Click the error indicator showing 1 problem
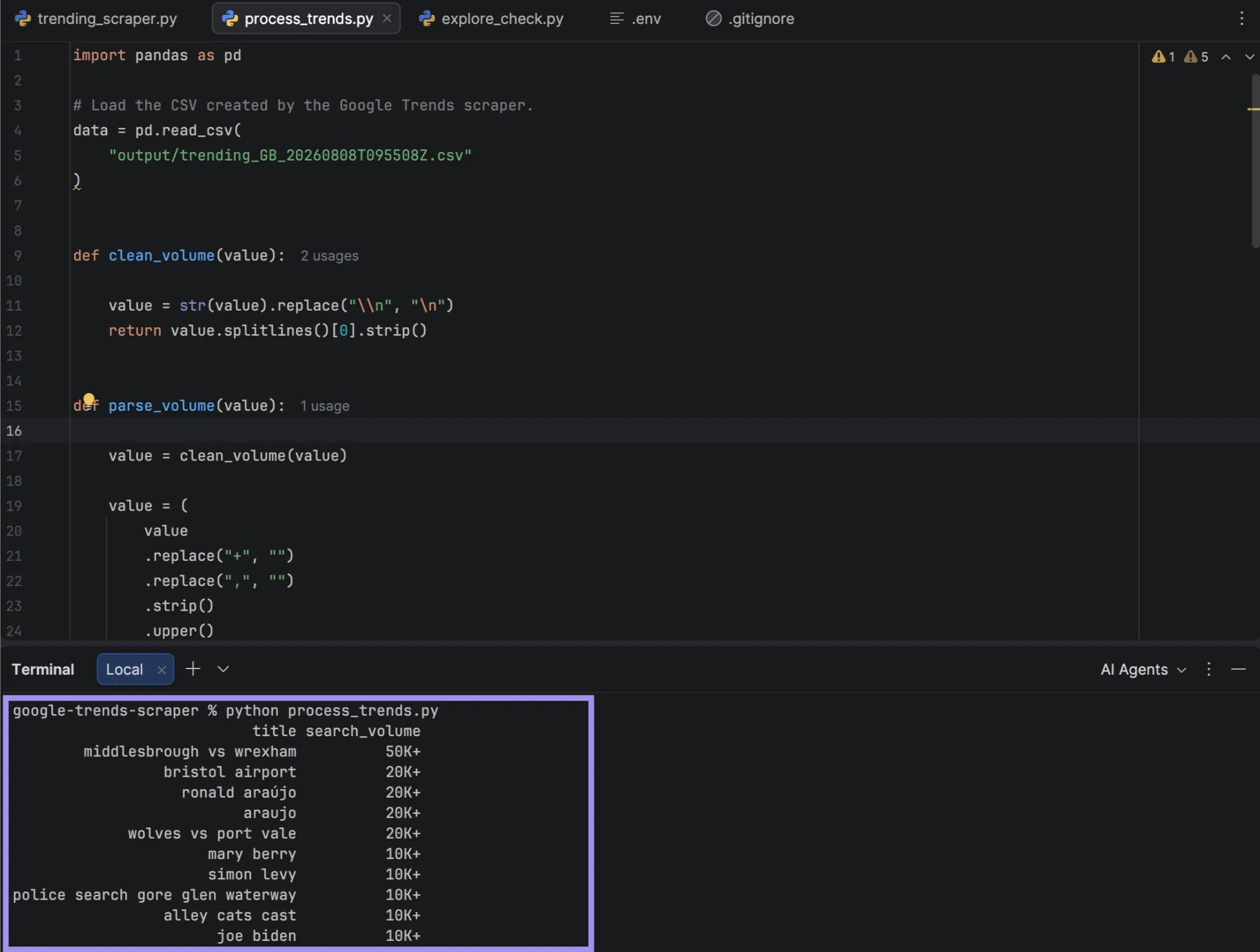This screenshot has height=952, width=1260. point(1163,57)
